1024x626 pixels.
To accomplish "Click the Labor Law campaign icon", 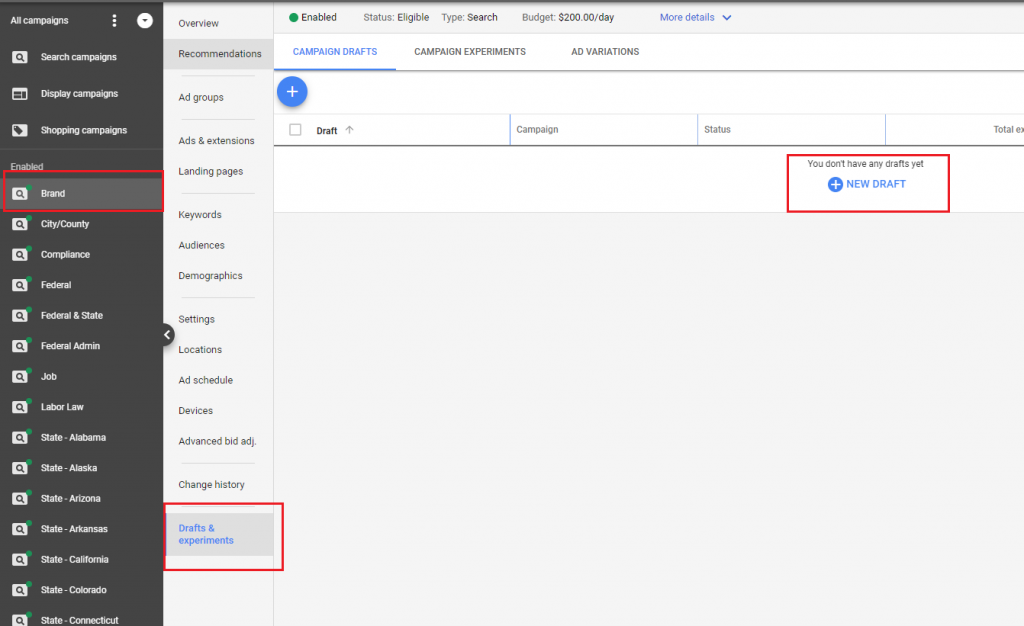I will [20, 407].
